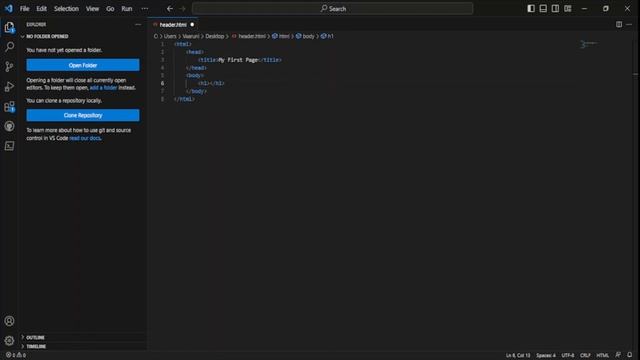The height and width of the screenshot is (360, 640).
Task: Go to line via Ln, Col indicator
Action: [518, 355]
